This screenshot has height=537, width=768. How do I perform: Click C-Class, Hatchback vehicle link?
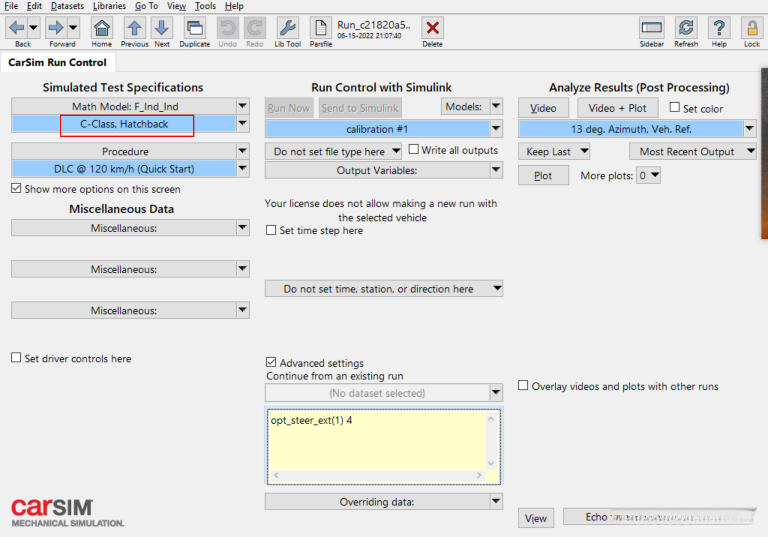(124, 124)
